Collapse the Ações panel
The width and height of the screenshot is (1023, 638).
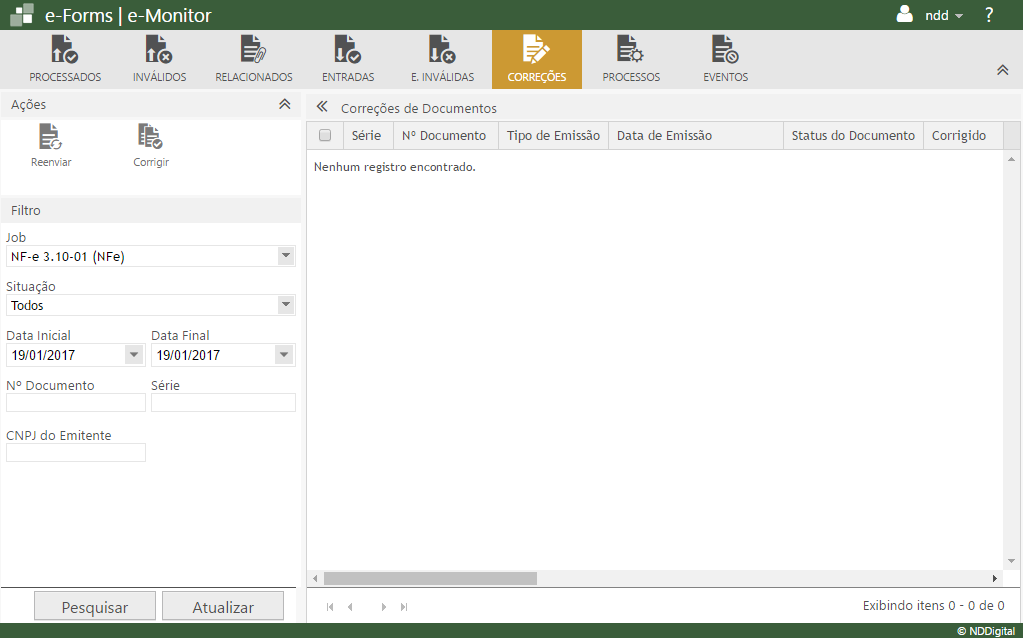(284, 104)
